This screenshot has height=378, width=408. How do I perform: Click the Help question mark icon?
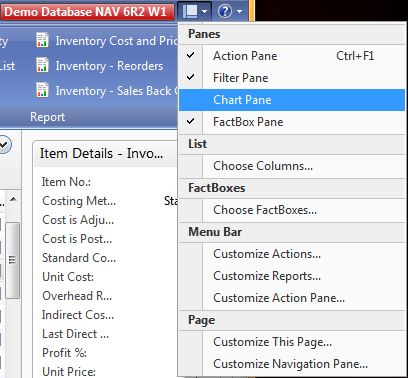coord(225,12)
